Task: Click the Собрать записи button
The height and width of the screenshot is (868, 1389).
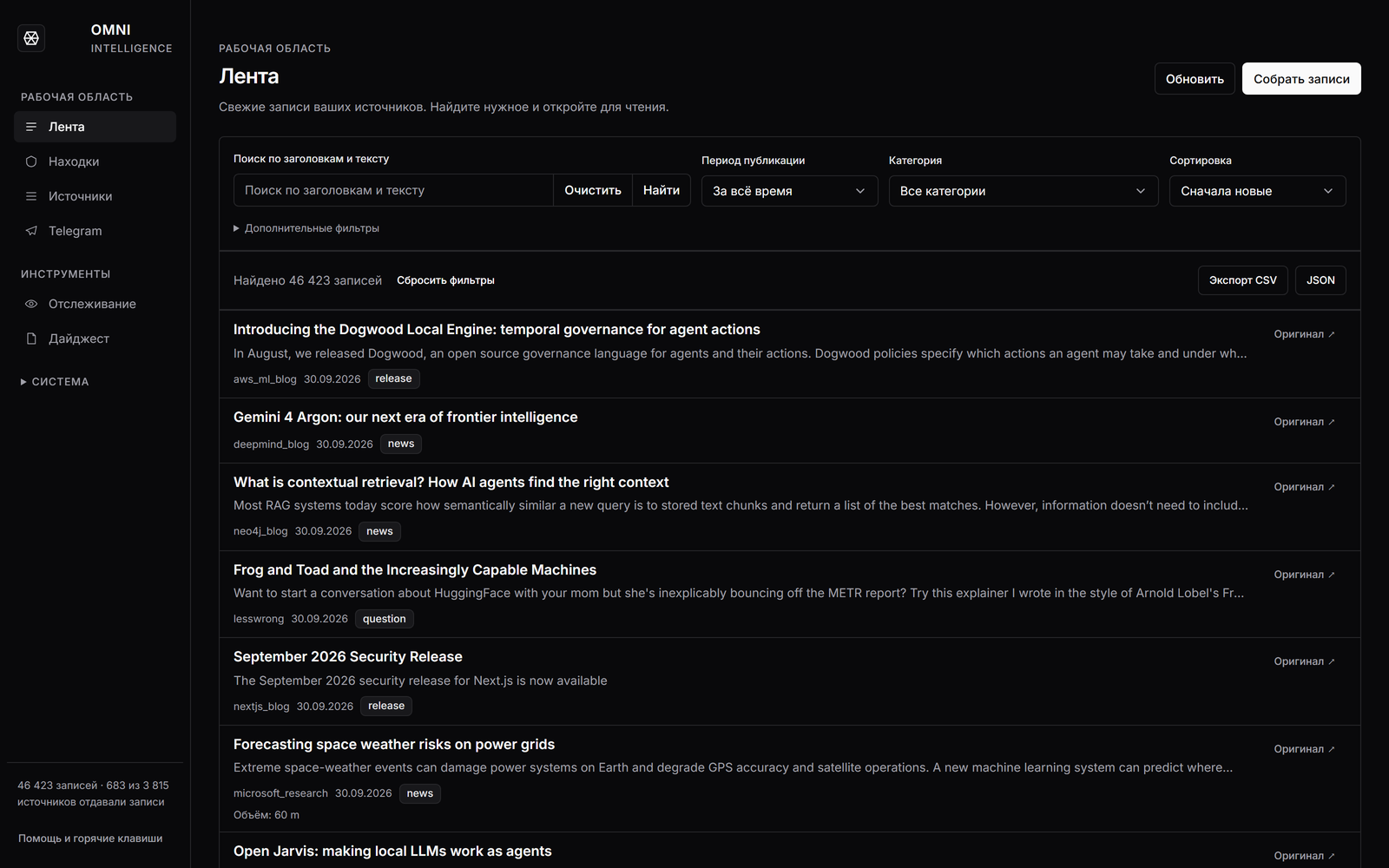Action: click(x=1301, y=79)
